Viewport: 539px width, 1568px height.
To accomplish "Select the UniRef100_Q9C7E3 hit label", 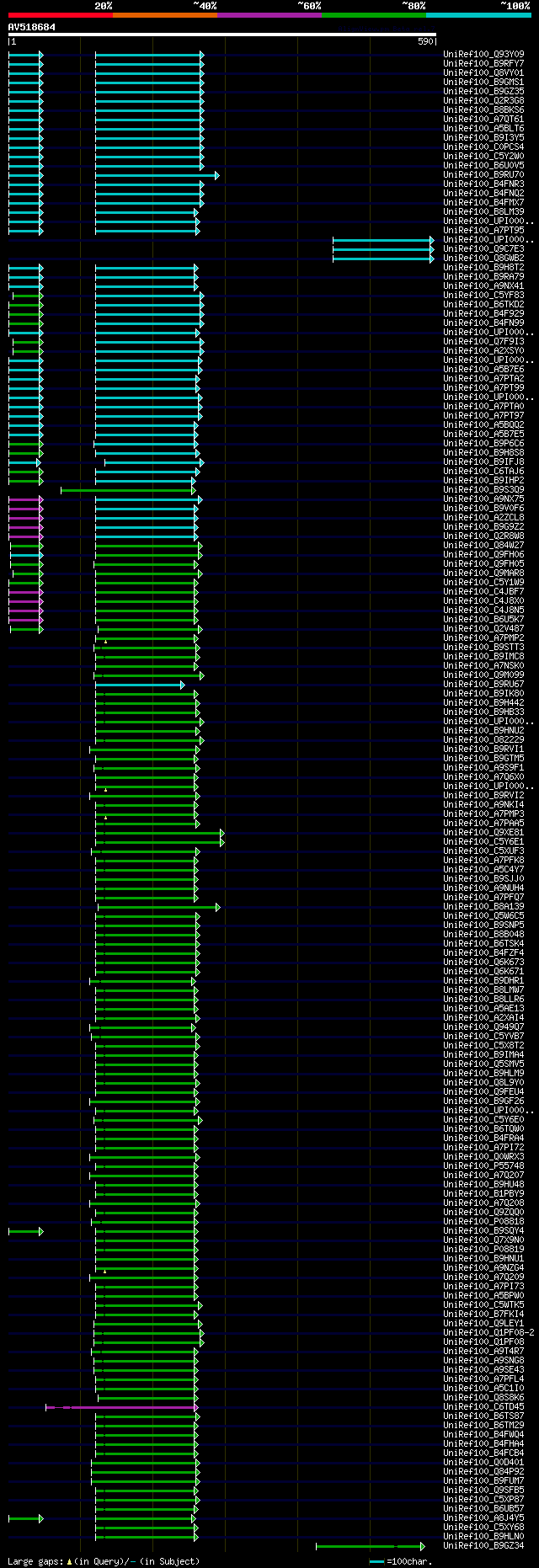I will point(483,249).
